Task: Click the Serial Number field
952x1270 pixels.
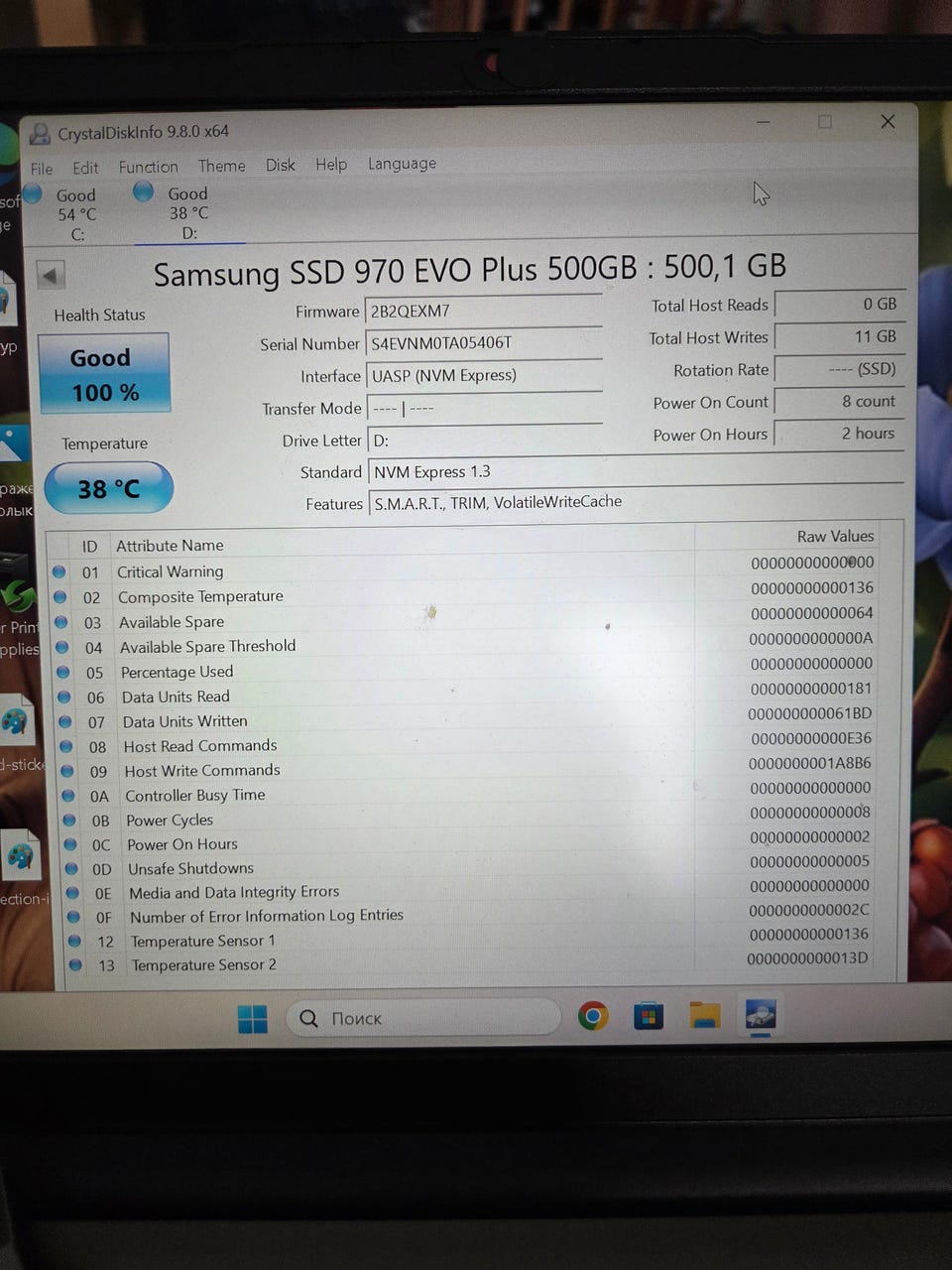Action: (485, 343)
